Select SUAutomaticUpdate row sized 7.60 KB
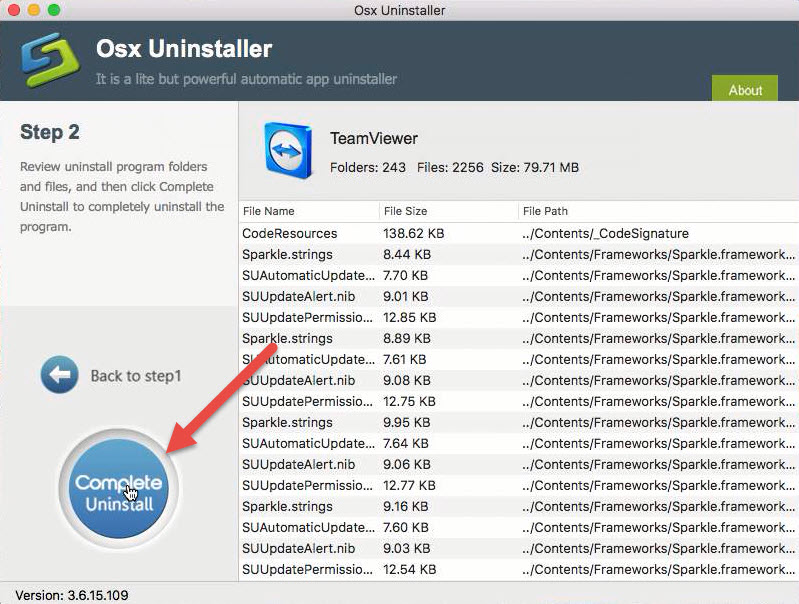 pos(519,528)
